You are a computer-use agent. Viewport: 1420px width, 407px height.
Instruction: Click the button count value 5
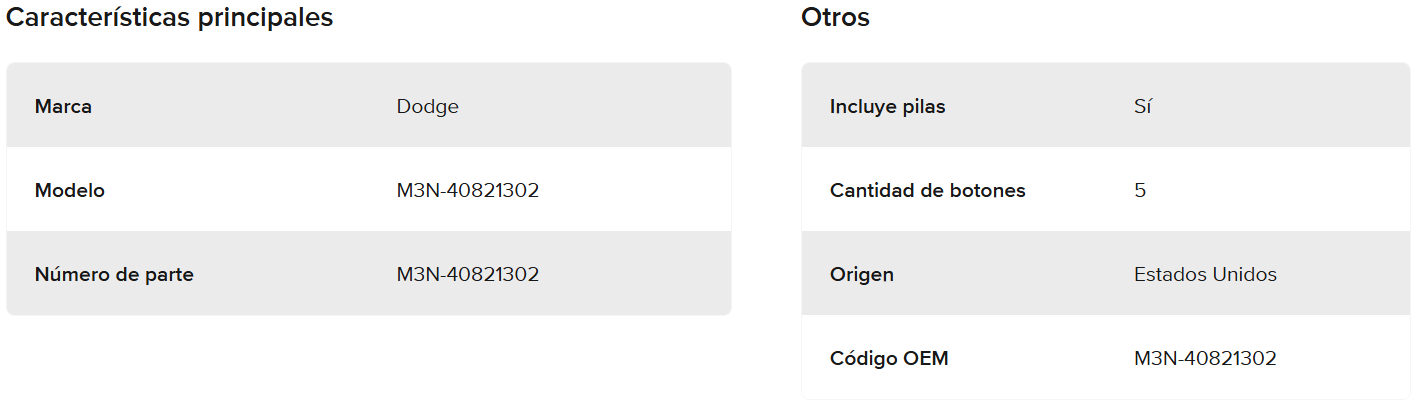point(1140,190)
